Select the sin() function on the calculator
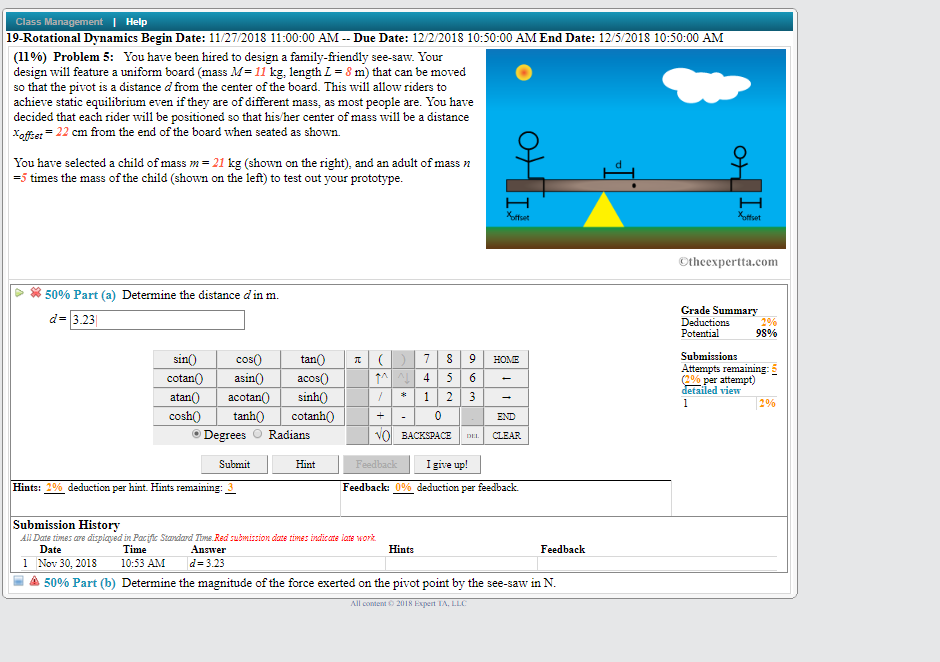Image resolution: width=940 pixels, height=662 pixels. point(184,359)
